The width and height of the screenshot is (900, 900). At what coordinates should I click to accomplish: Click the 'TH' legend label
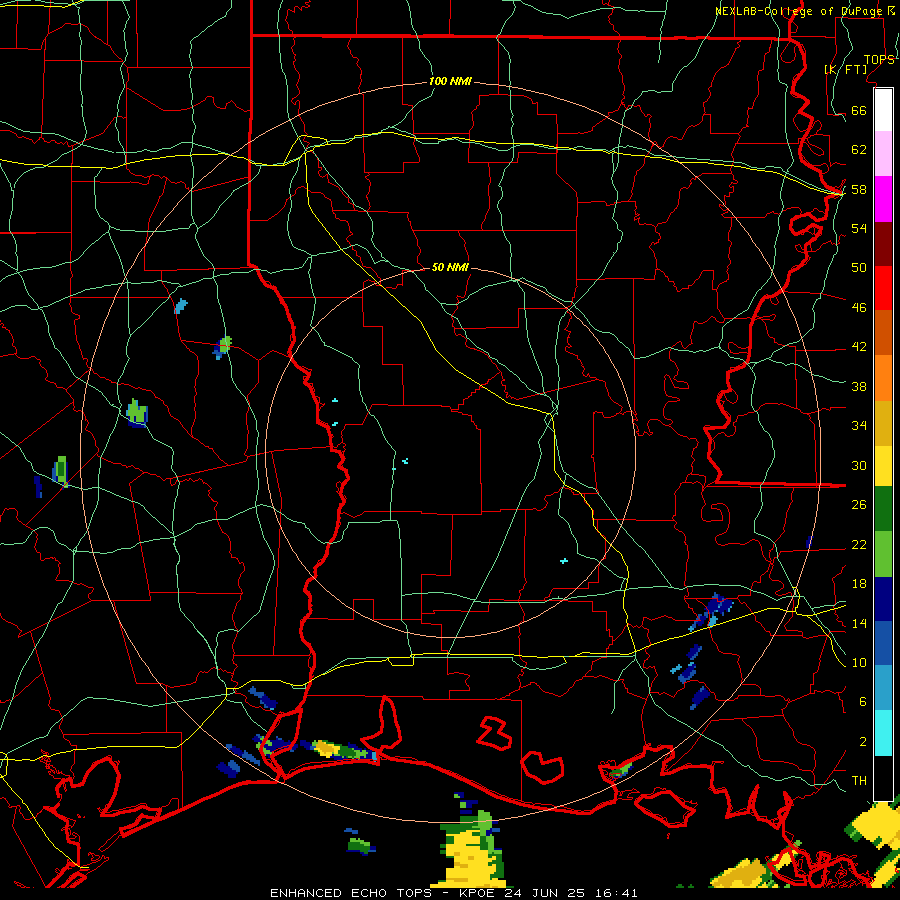[x=859, y=781]
